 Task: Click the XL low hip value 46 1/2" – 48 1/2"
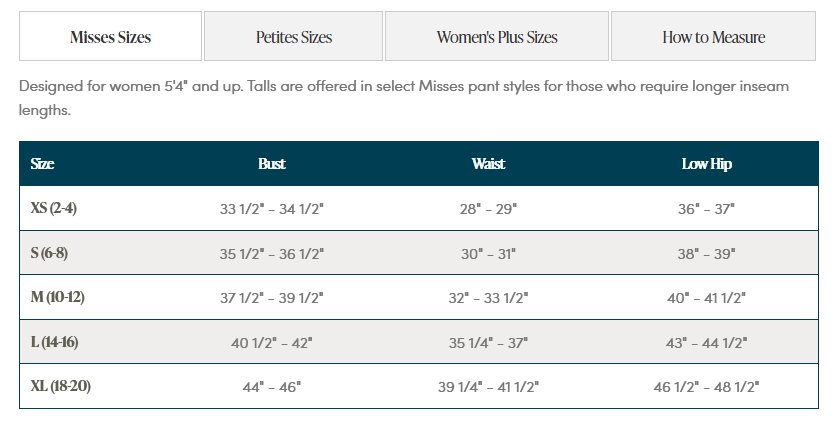coord(706,387)
